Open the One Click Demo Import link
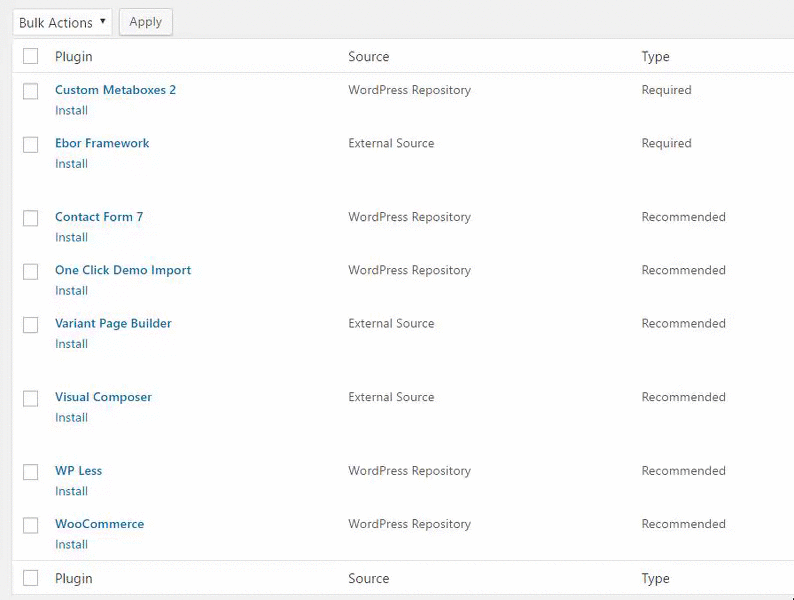 [123, 270]
